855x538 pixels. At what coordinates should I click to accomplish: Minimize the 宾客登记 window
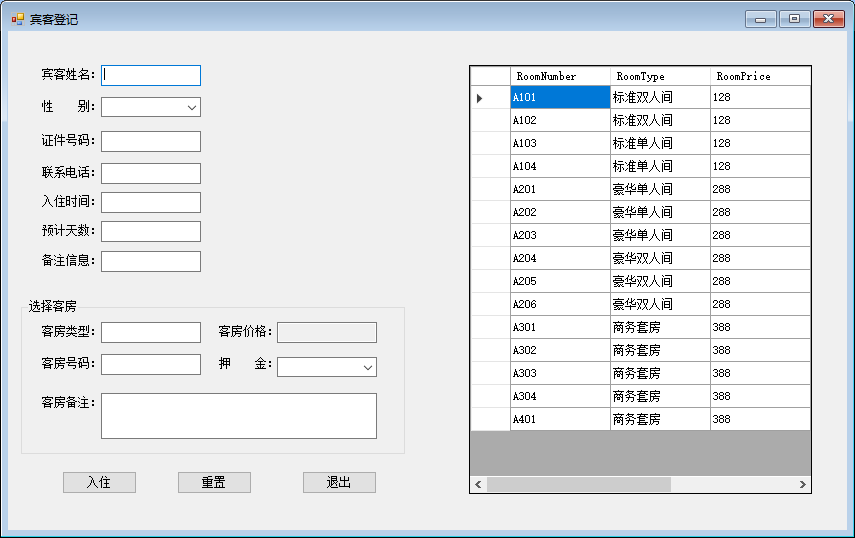pos(761,19)
